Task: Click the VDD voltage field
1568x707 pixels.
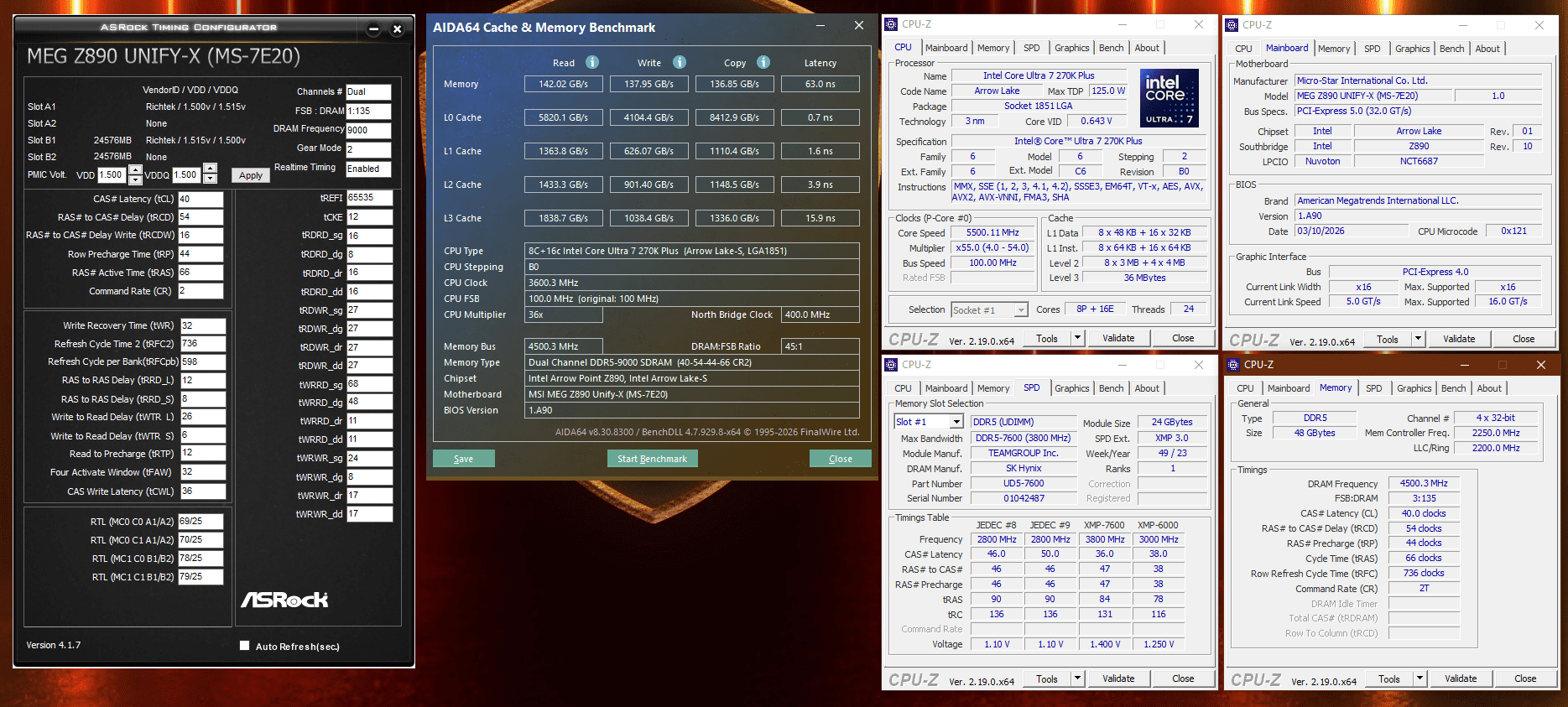Action: coord(112,174)
